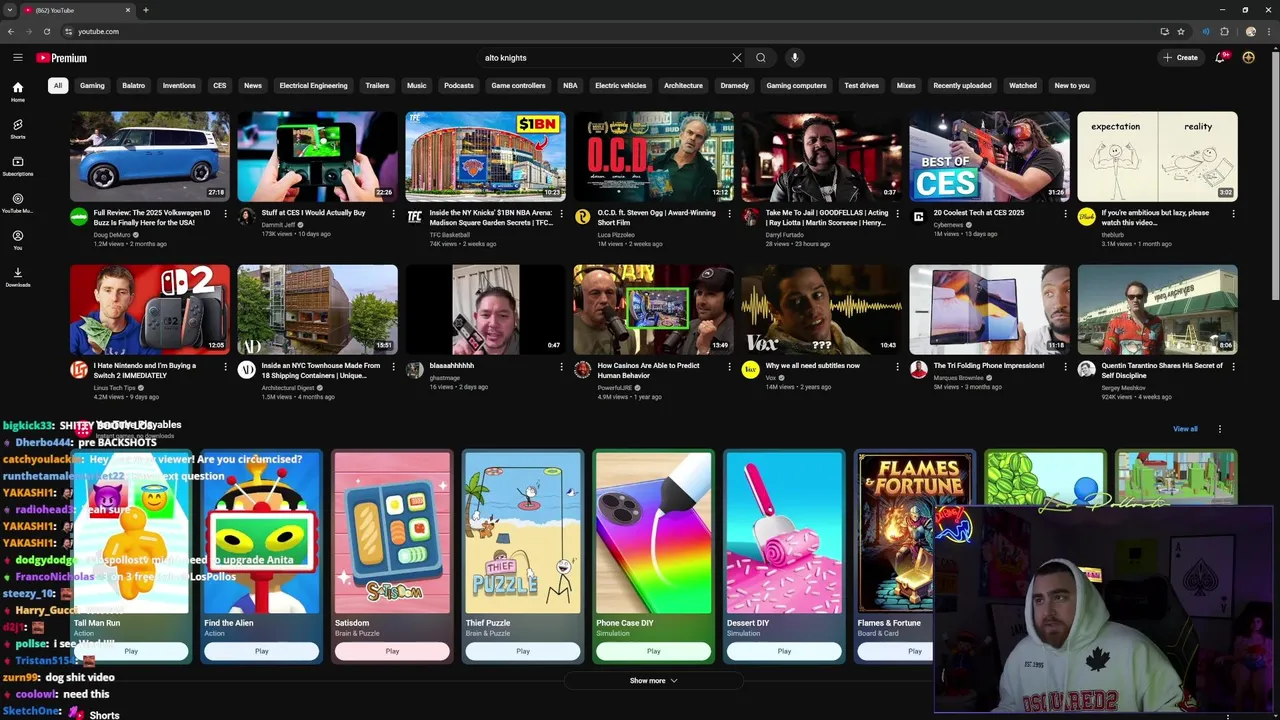The width and height of the screenshot is (1280, 720).
Task: Open the Tri Folding Phone thumbnail
Action: tap(989, 310)
